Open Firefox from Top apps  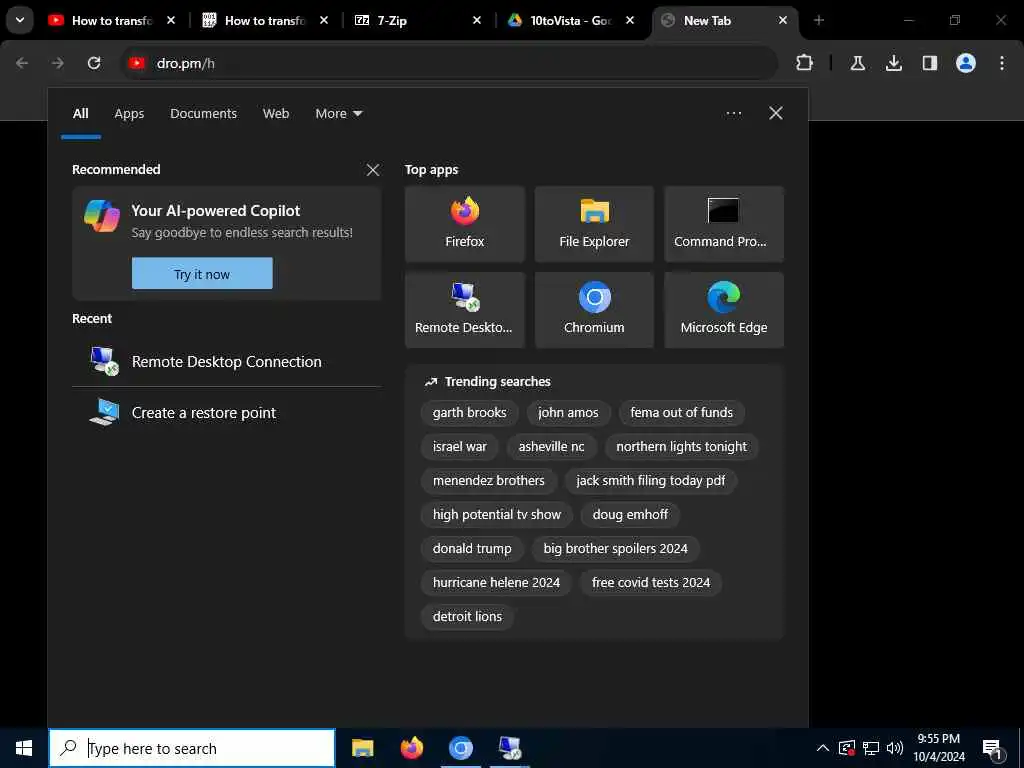464,224
